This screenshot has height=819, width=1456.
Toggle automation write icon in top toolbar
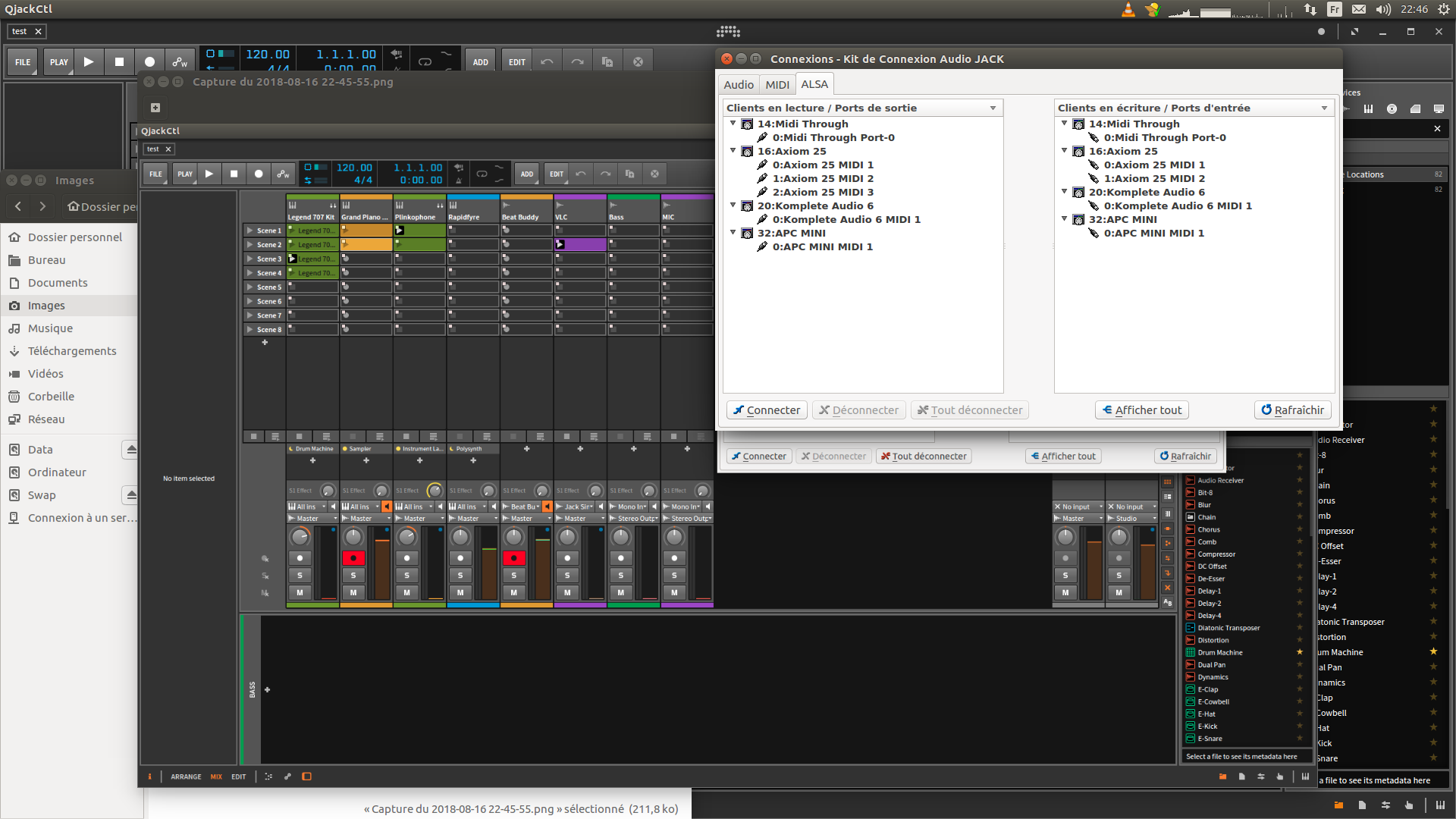[180, 62]
